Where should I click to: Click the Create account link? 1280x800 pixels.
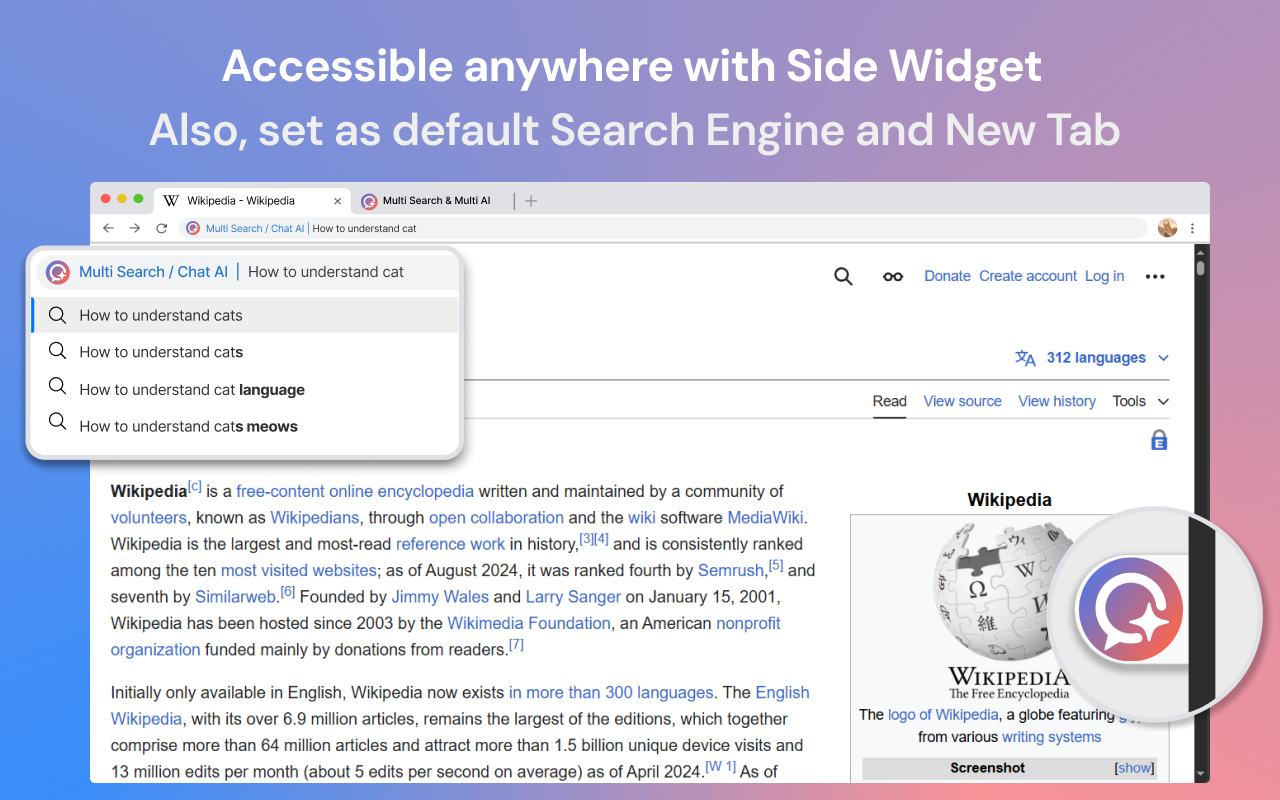pyautogui.click(x=1028, y=276)
